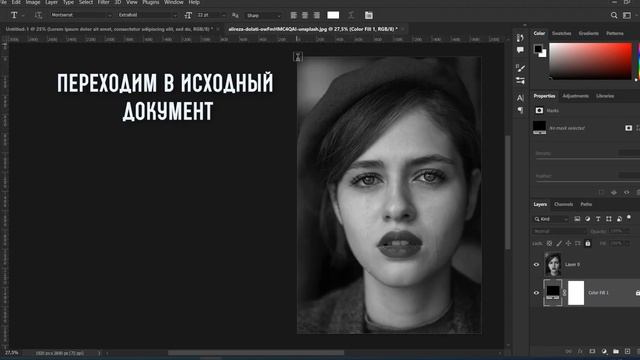
Task: Hide the Layer 0 layer
Action: pos(536,264)
